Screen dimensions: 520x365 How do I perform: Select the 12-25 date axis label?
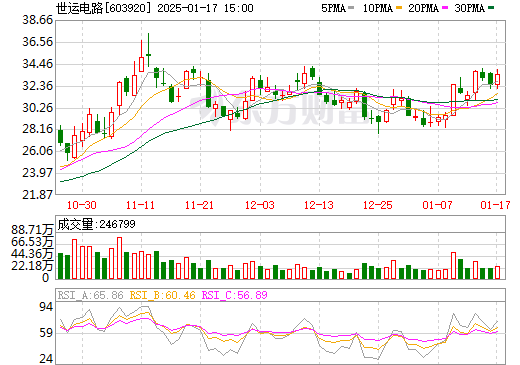(x=378, y=205)
